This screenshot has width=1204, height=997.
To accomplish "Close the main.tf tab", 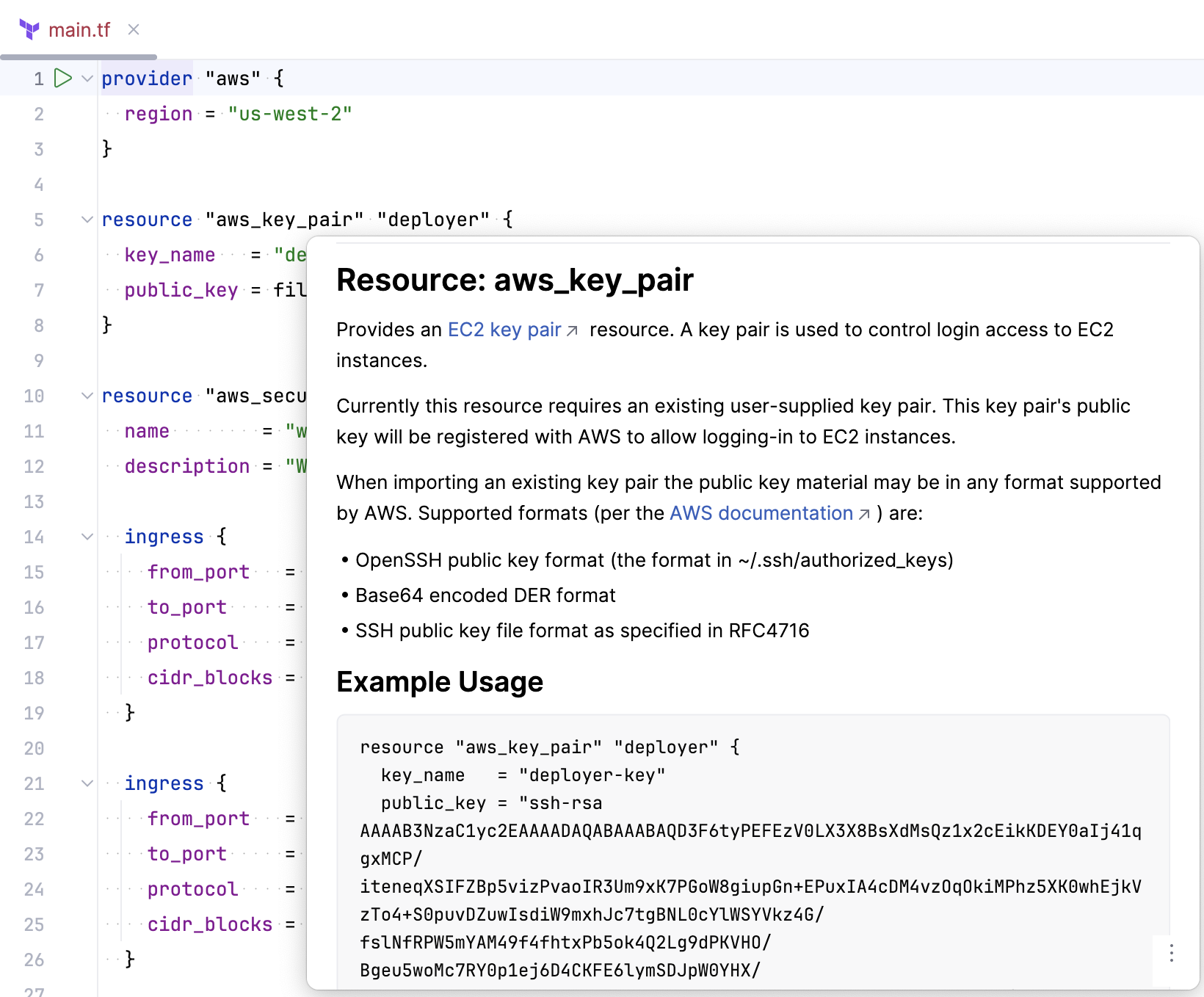I will click(x=133, y=29).
